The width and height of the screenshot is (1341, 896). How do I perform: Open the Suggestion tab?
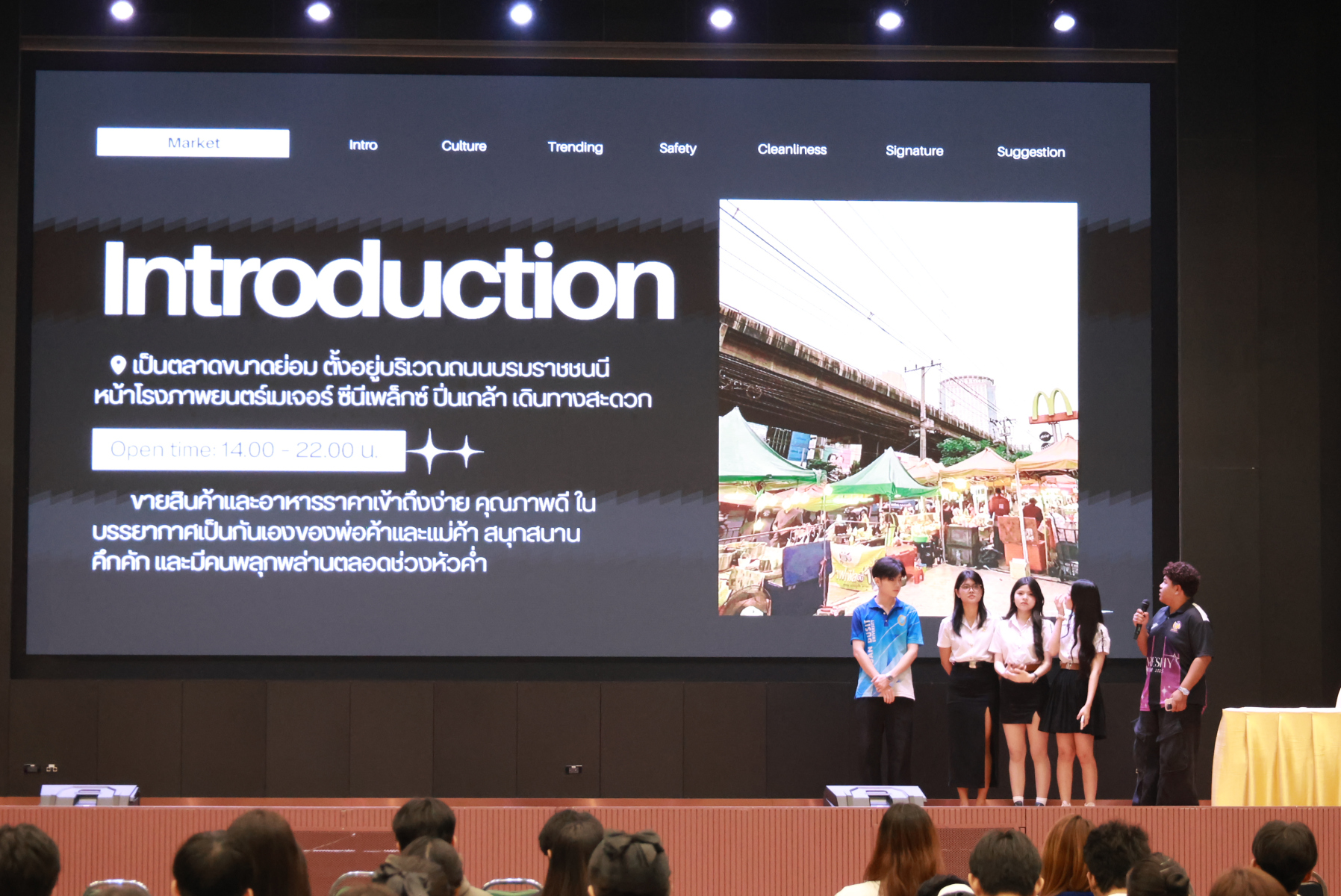click(x=1030, y=152)
